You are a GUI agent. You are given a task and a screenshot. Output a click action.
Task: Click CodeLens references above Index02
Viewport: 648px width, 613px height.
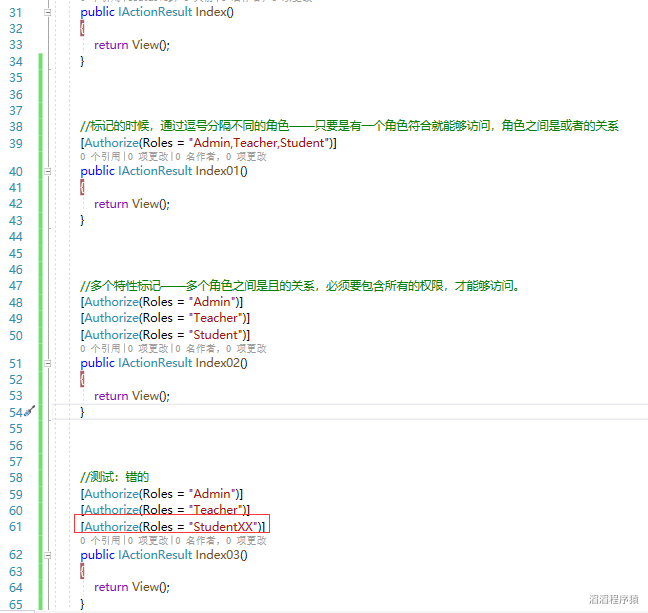pos(100,348)
